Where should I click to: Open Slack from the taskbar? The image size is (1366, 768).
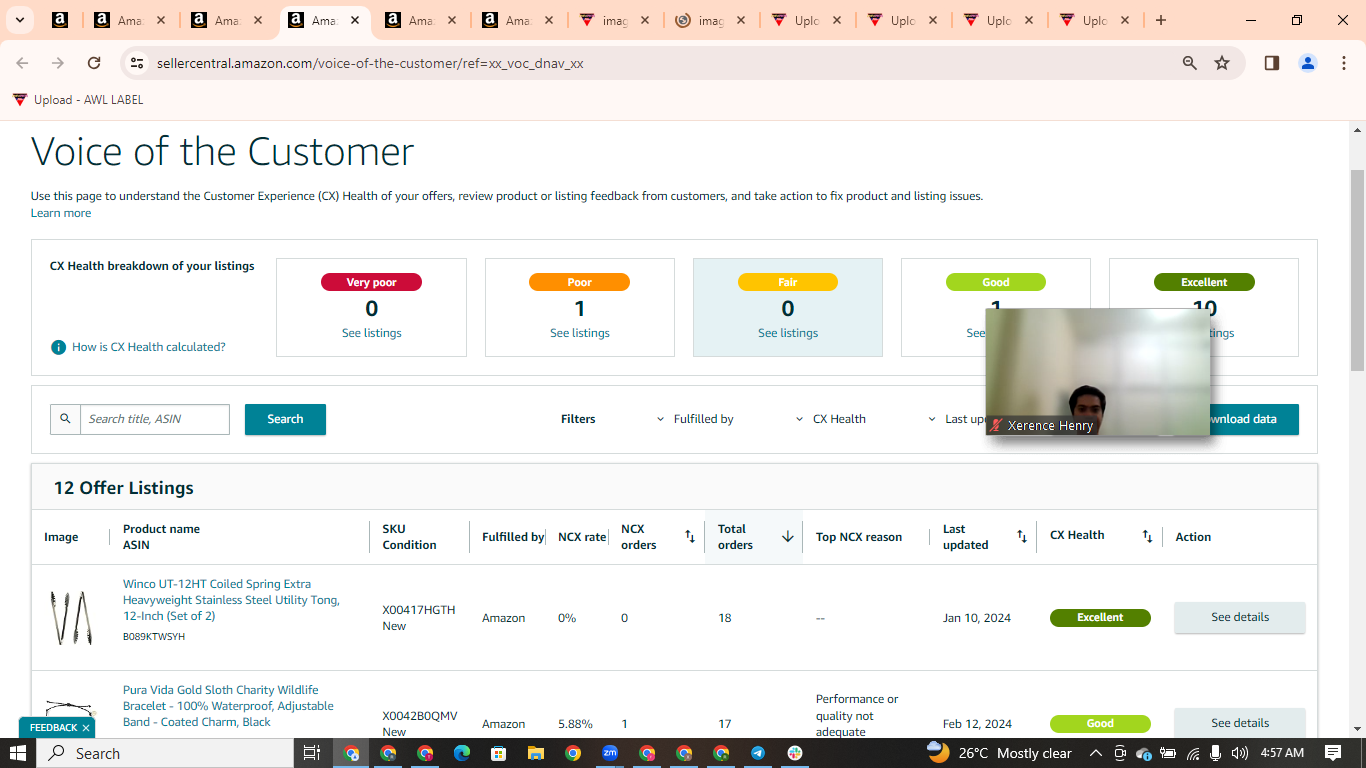click(795, 753)
